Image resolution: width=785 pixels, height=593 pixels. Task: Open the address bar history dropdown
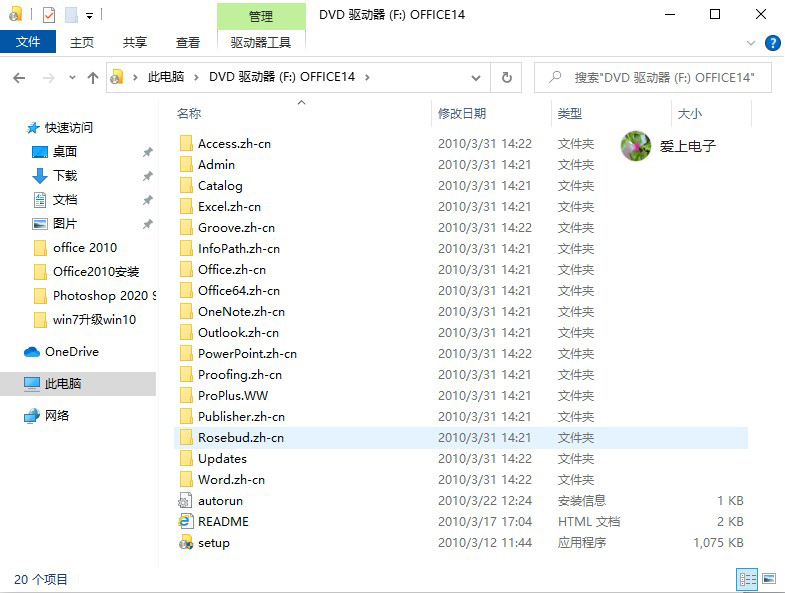pyautogui.click(x=476, y=78)
